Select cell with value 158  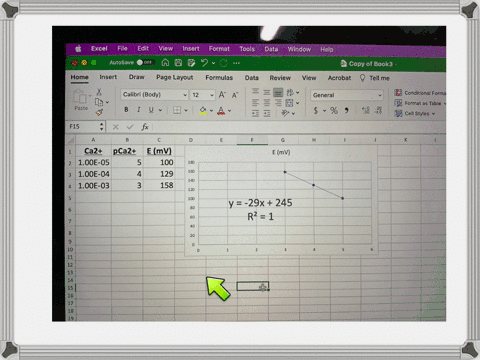[159, 185]
